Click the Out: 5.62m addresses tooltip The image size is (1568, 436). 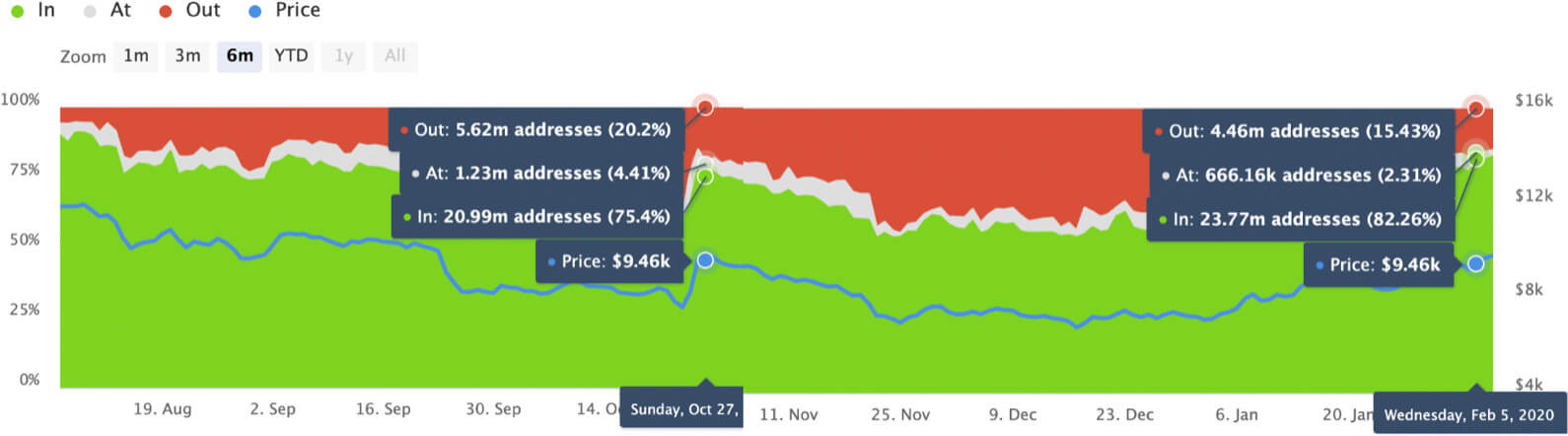click(536, 130)
